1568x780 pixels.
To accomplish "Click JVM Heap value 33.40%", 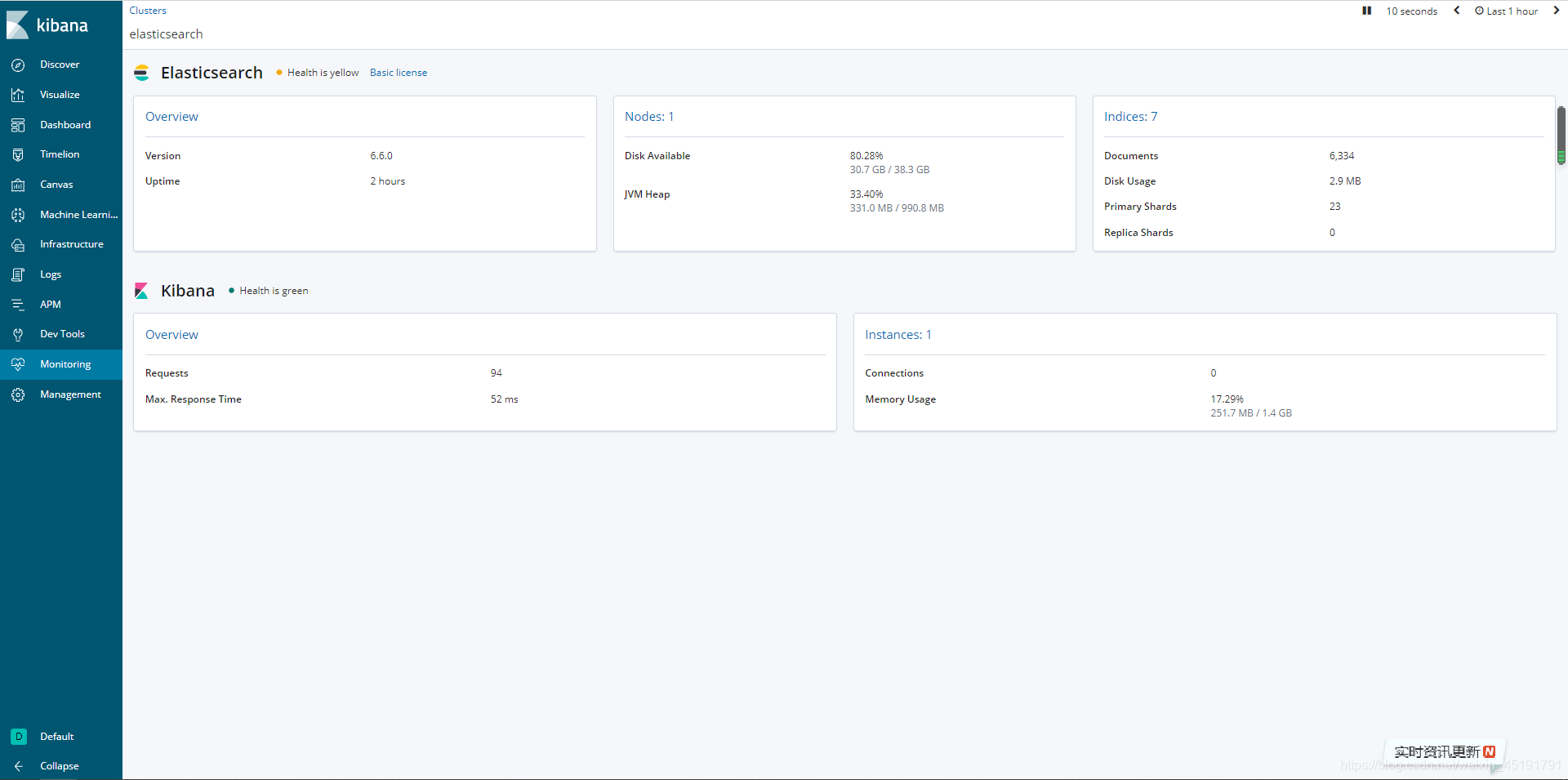I will [x=866, y=194].
